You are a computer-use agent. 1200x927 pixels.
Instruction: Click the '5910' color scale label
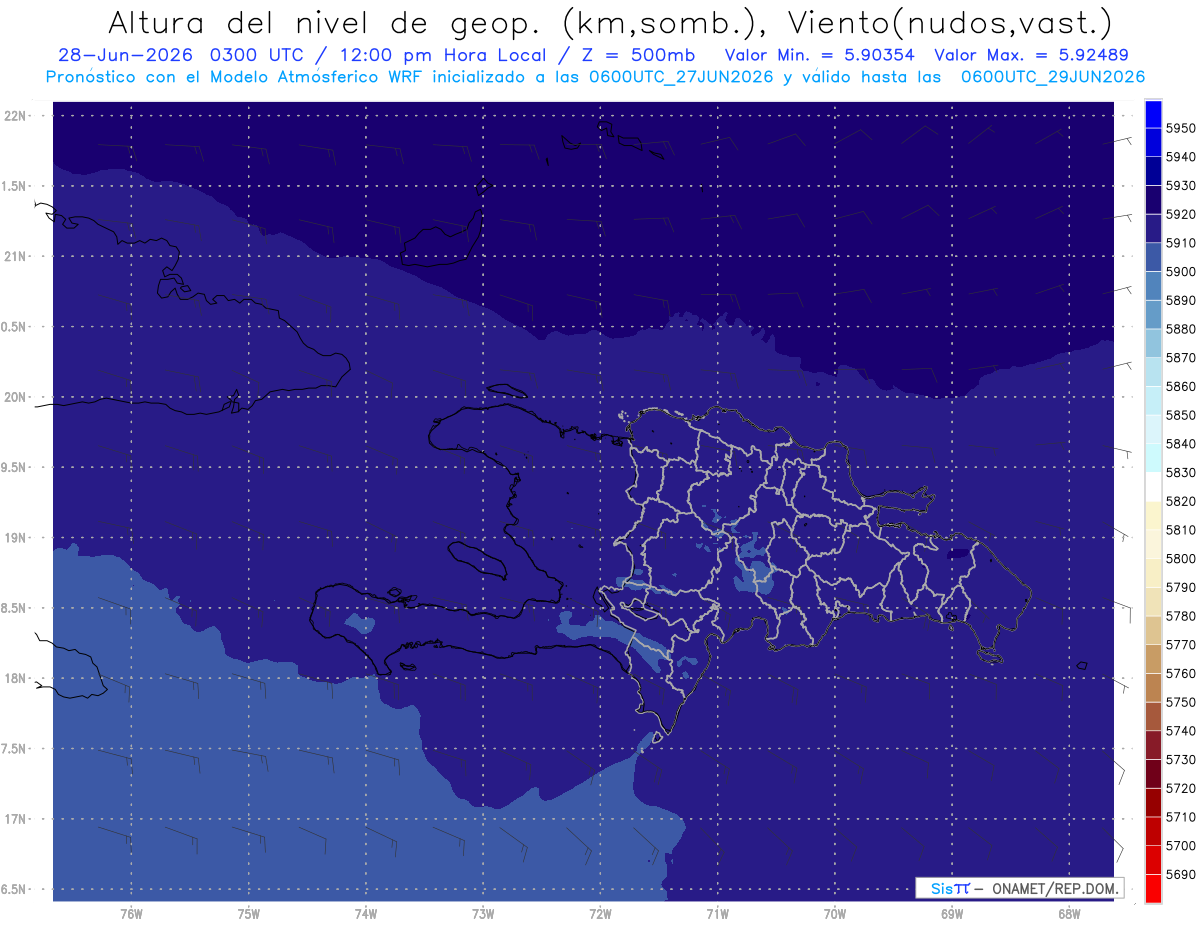1181,243
